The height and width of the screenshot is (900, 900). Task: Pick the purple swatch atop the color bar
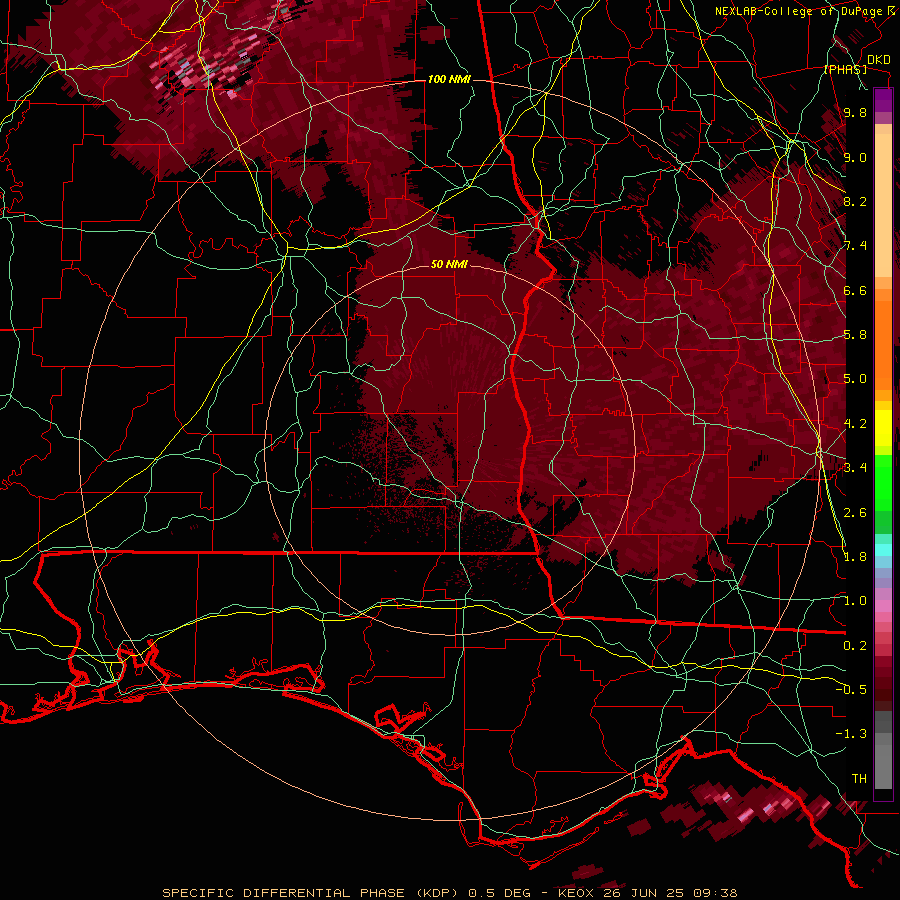[x=883, y=100]
